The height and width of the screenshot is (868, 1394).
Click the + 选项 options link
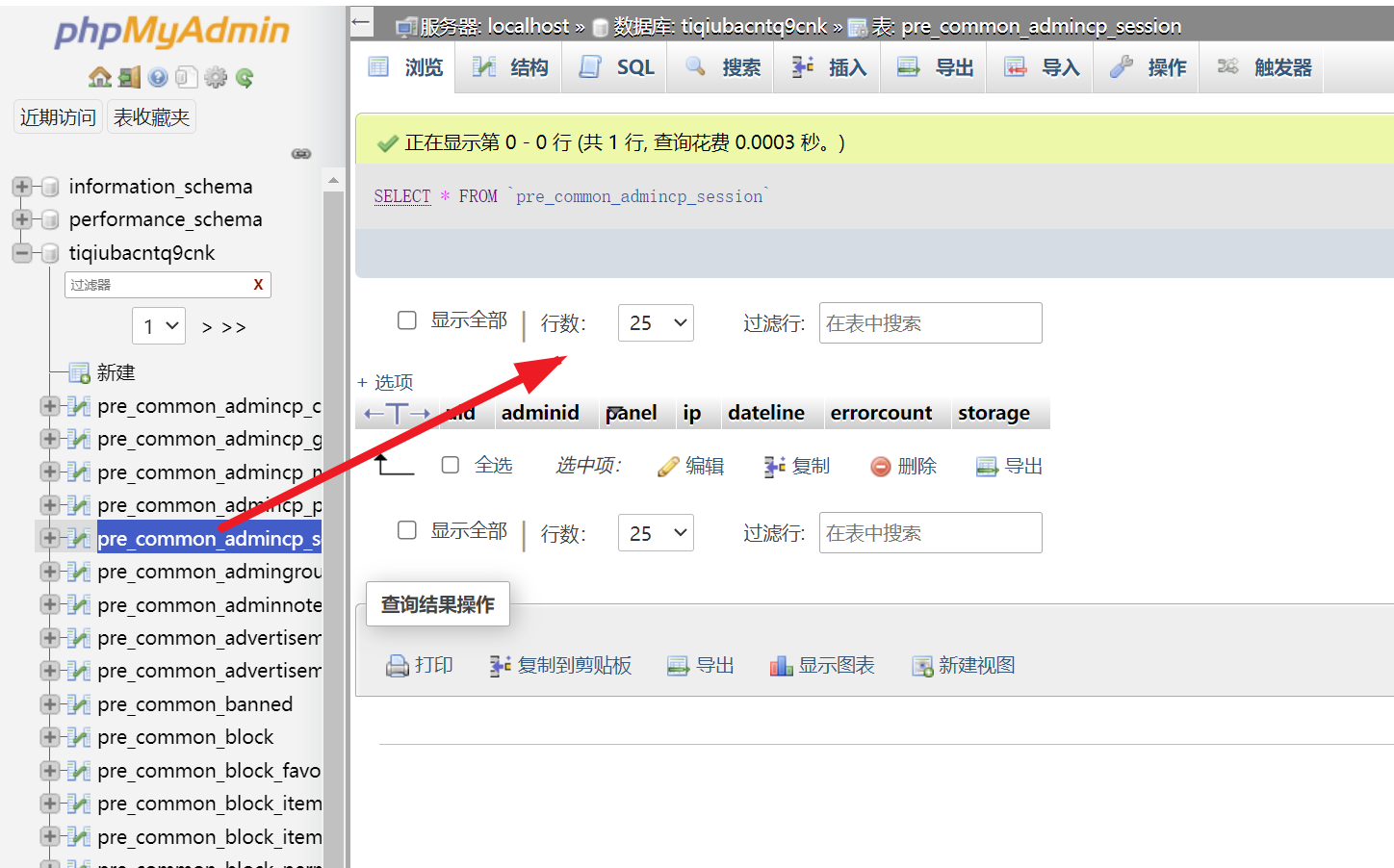(385, 382)
